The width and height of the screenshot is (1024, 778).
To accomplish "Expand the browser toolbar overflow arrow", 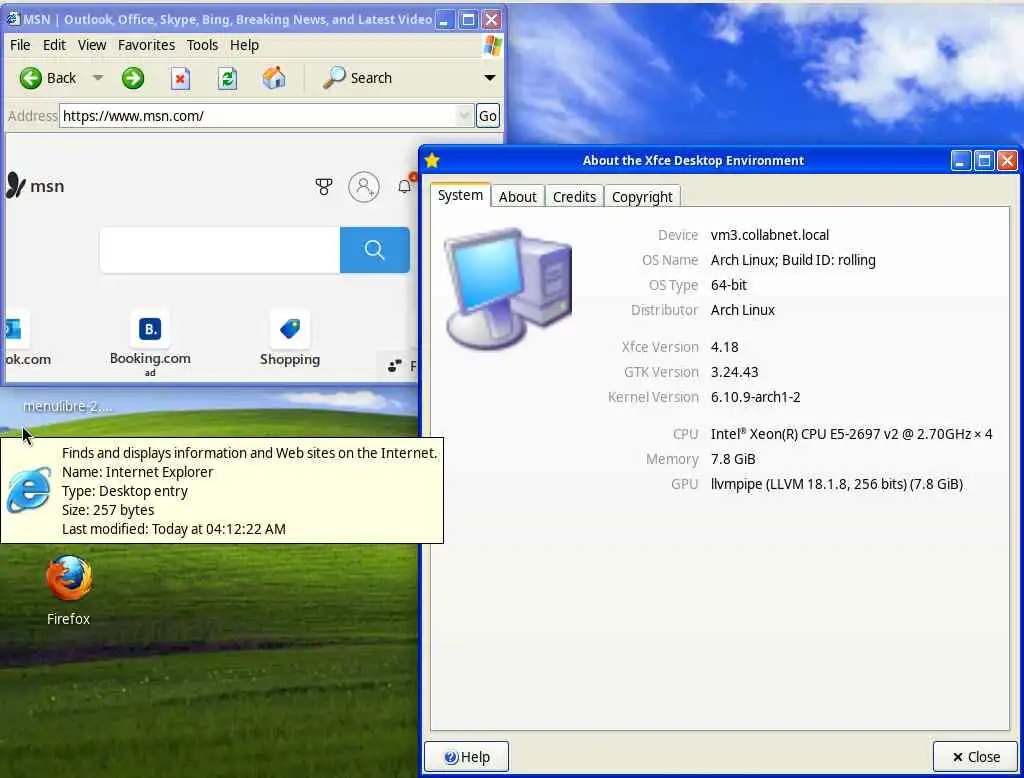I will [x=489, y=78].
